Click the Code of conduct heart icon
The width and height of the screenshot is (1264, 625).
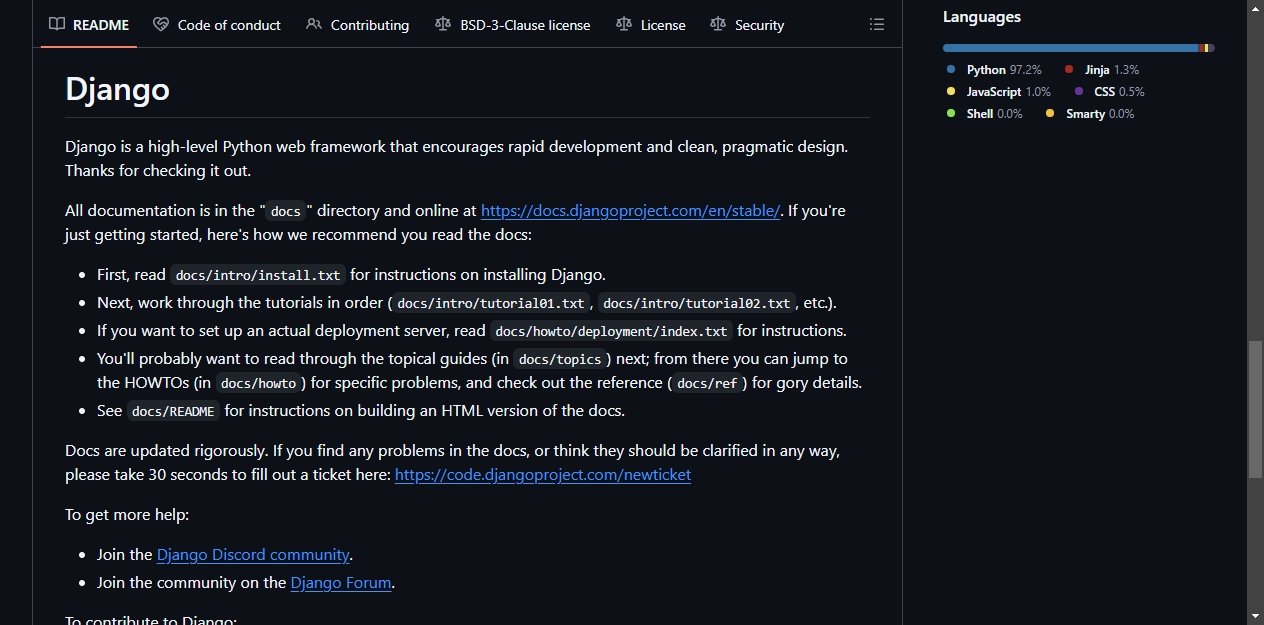161,24
